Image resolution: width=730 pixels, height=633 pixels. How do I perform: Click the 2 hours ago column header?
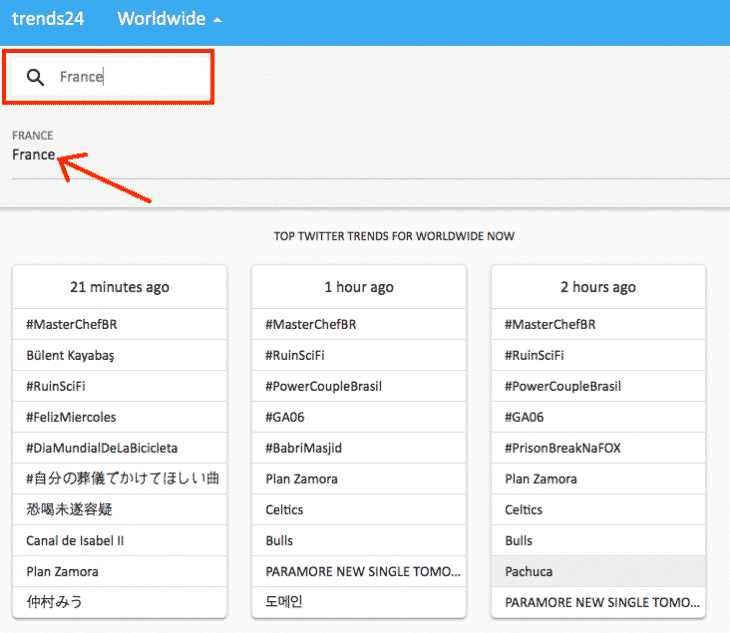pyautogui.click(x=598, y=287)
